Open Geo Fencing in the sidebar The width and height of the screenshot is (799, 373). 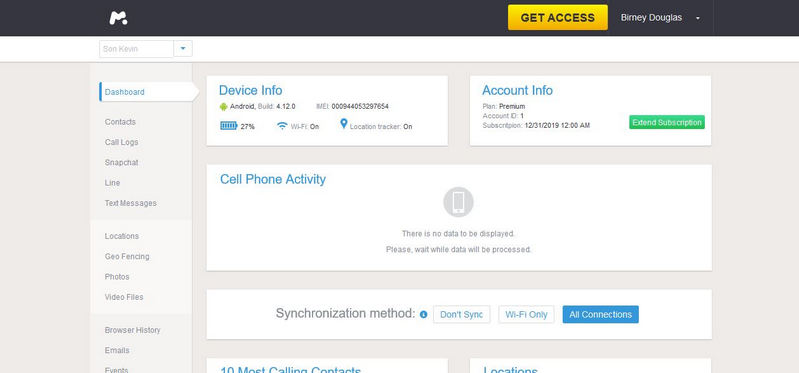(127, 256)
